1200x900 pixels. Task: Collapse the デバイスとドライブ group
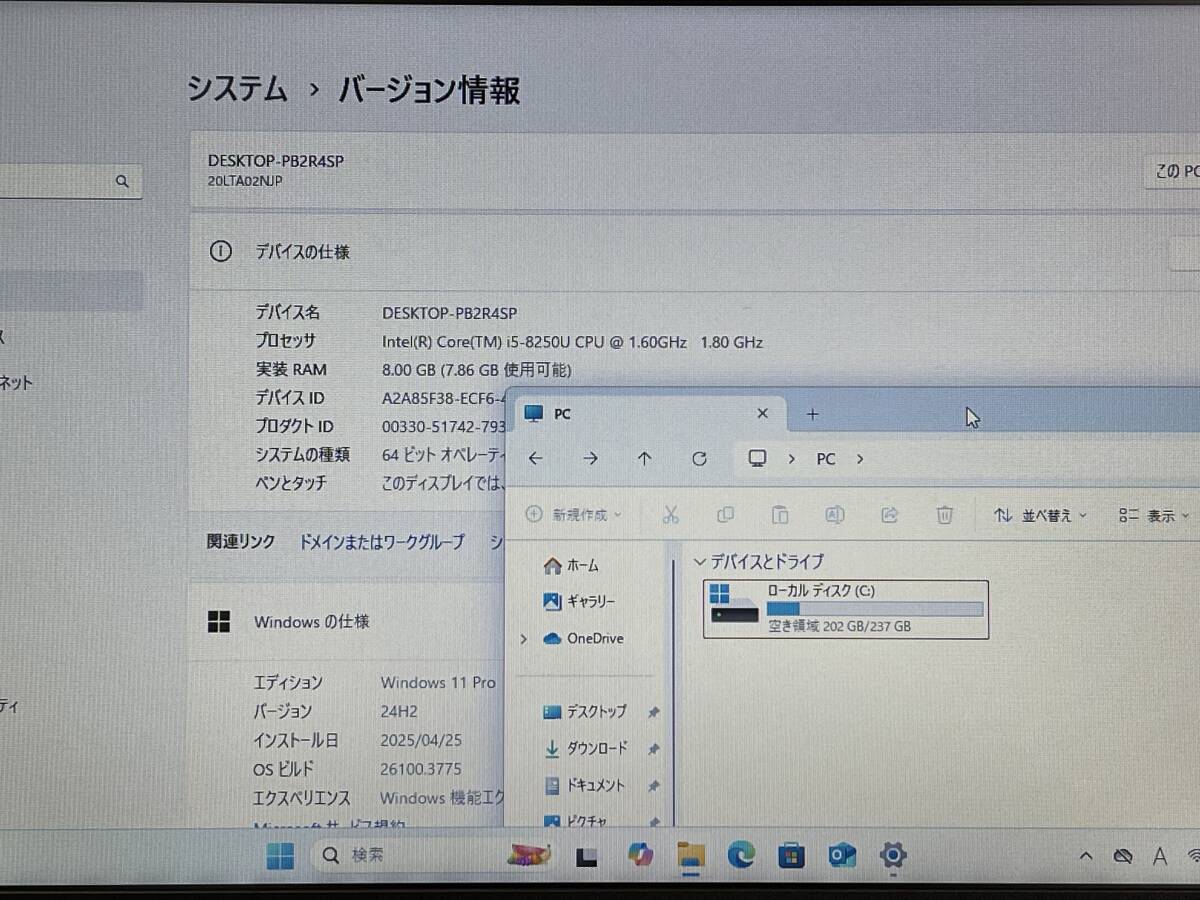(700, 562)
